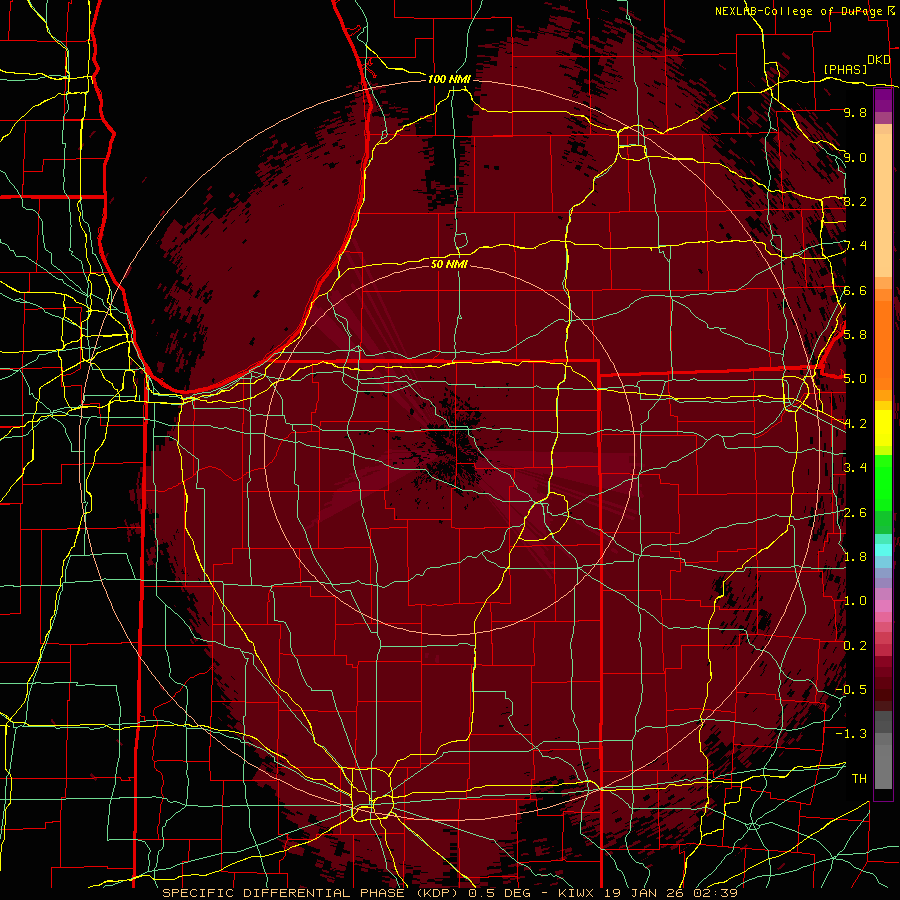Click the 8.2 scale value
Viewport: 900px width, 900px height.
[x=855, y=201]
